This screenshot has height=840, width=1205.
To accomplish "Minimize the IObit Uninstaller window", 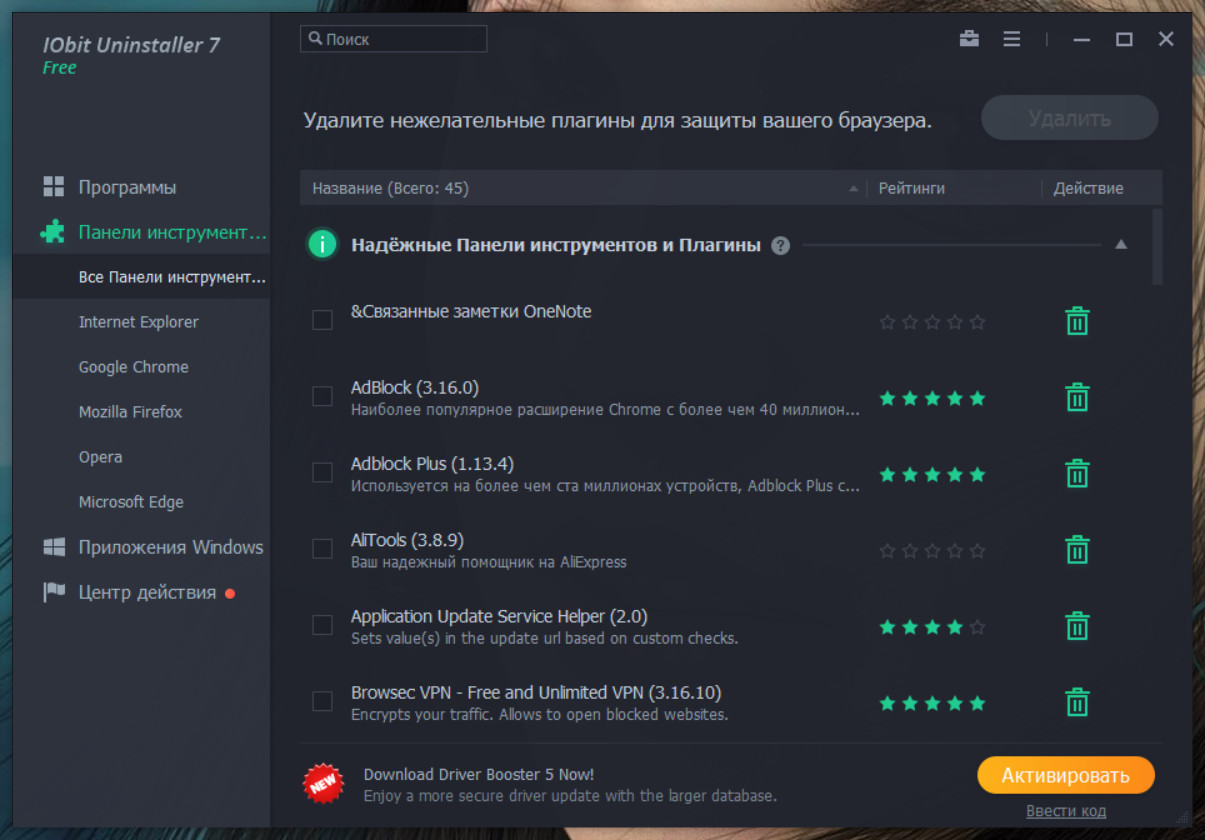I will pos(1081,39).
